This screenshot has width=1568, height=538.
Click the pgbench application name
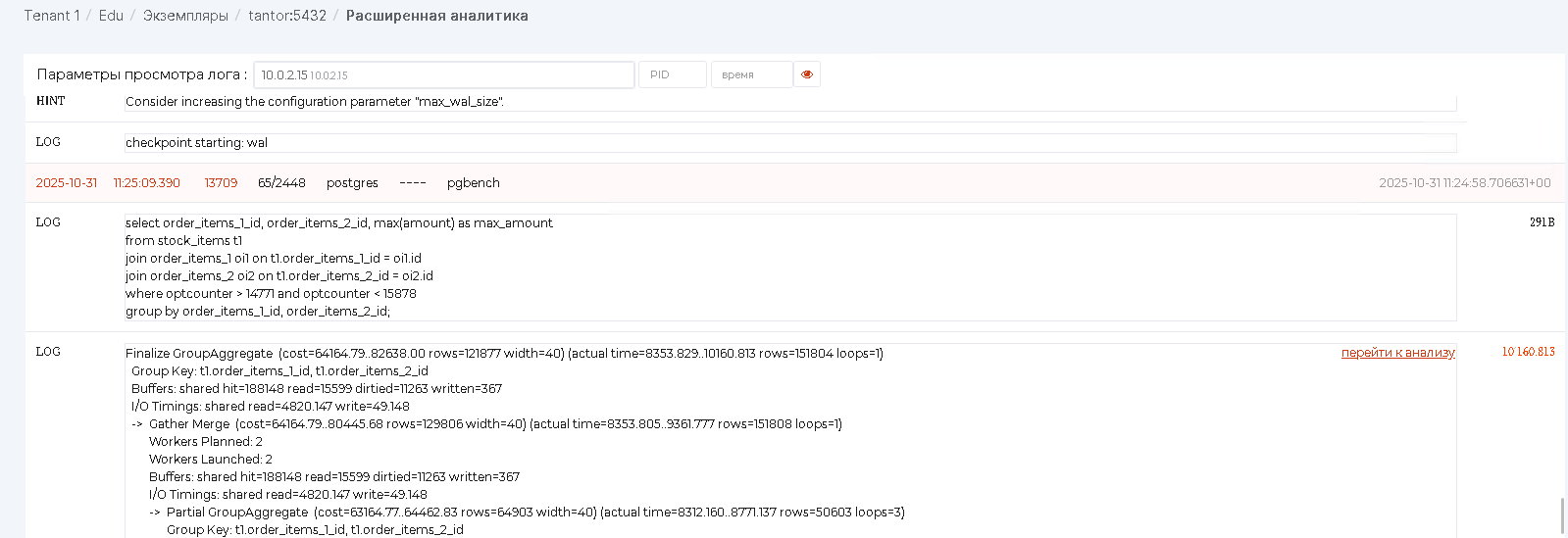(473, 183)
